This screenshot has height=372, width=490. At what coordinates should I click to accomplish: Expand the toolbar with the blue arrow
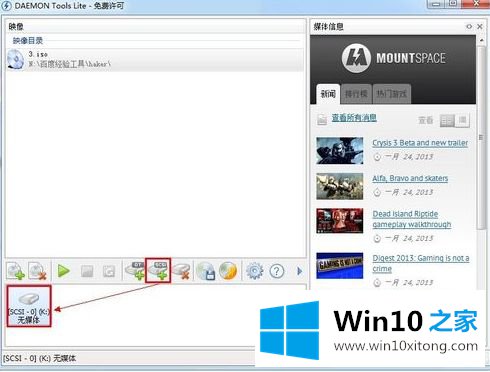coord(299,271)
